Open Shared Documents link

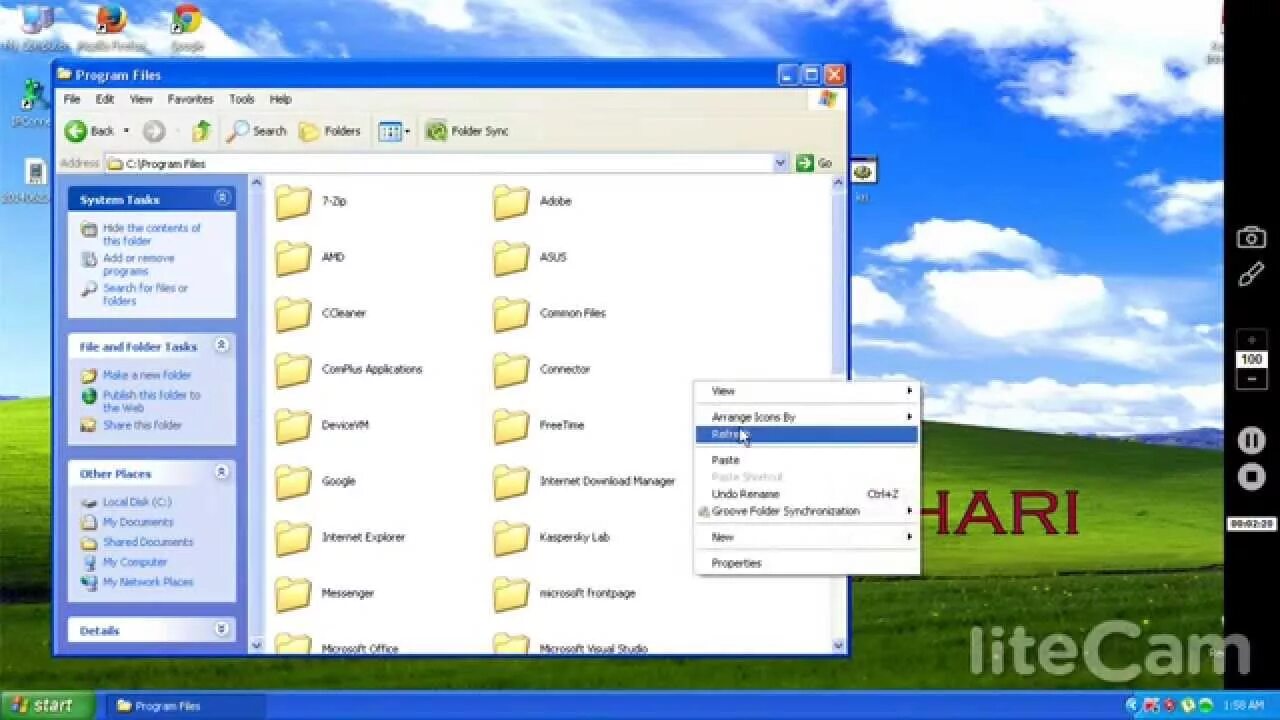[x=148, y=542]
